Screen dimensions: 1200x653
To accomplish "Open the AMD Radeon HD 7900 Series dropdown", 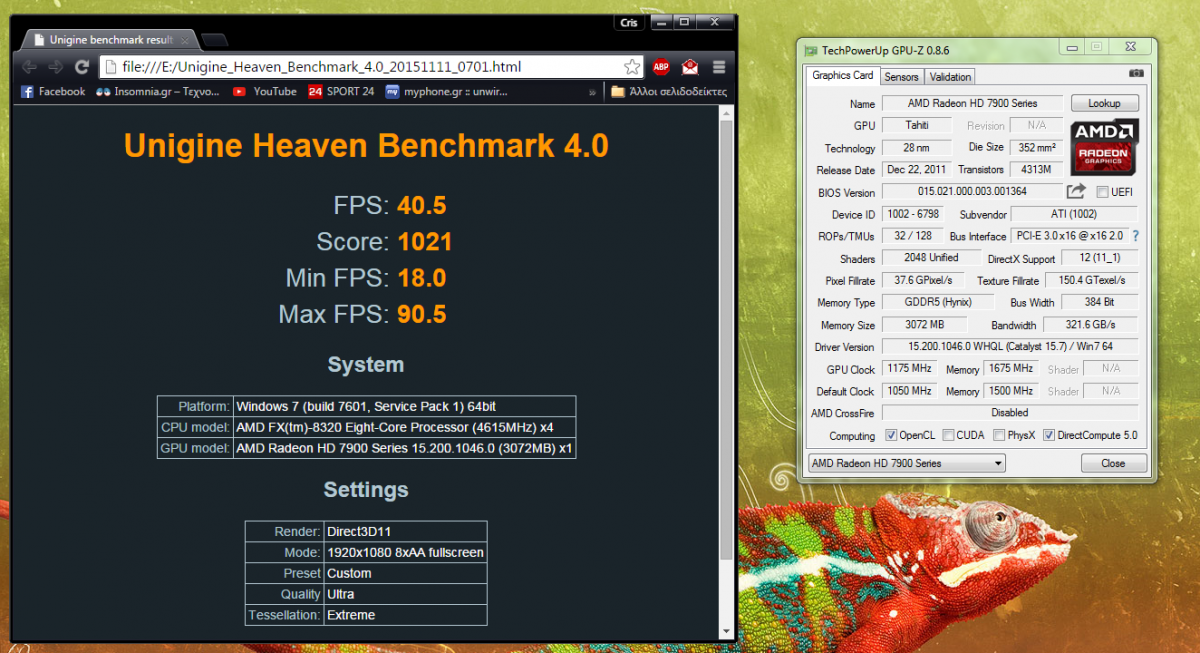I will (906, 463).
